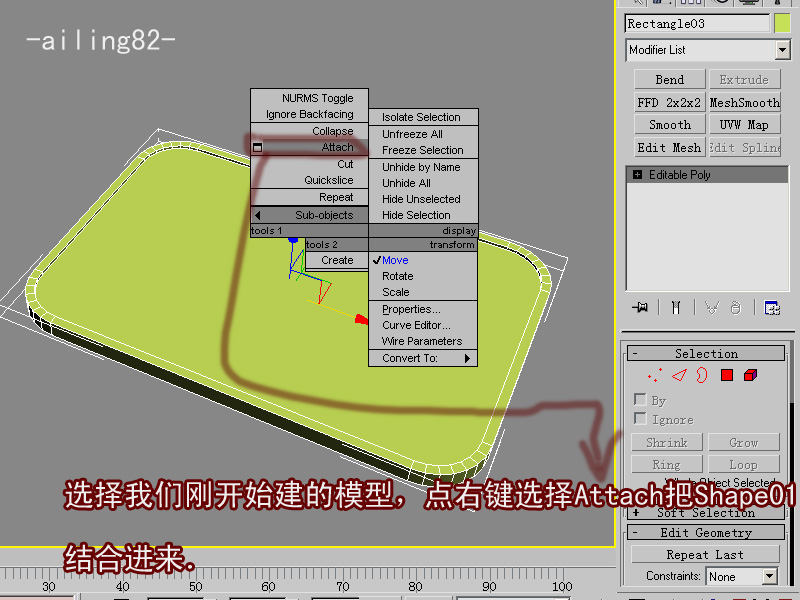Toggle Show End Result icon

pyautogui.click(x=675, y=308)
